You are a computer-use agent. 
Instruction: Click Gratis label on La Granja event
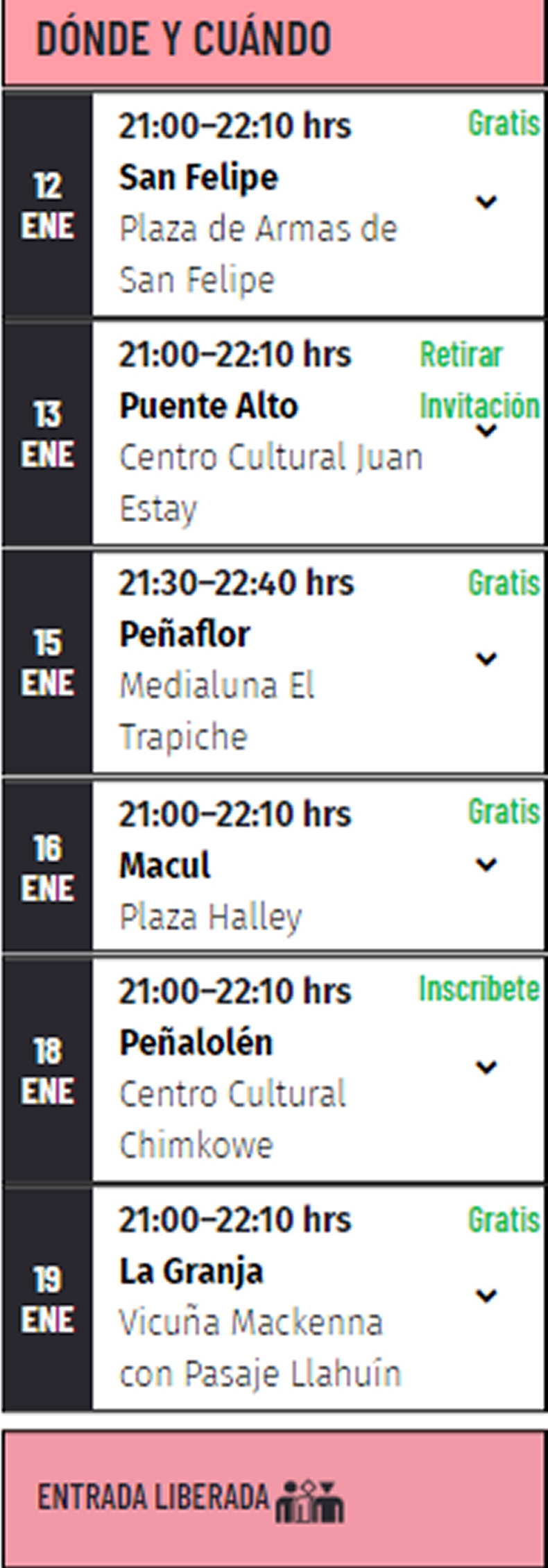click(x=504, y=1220)
